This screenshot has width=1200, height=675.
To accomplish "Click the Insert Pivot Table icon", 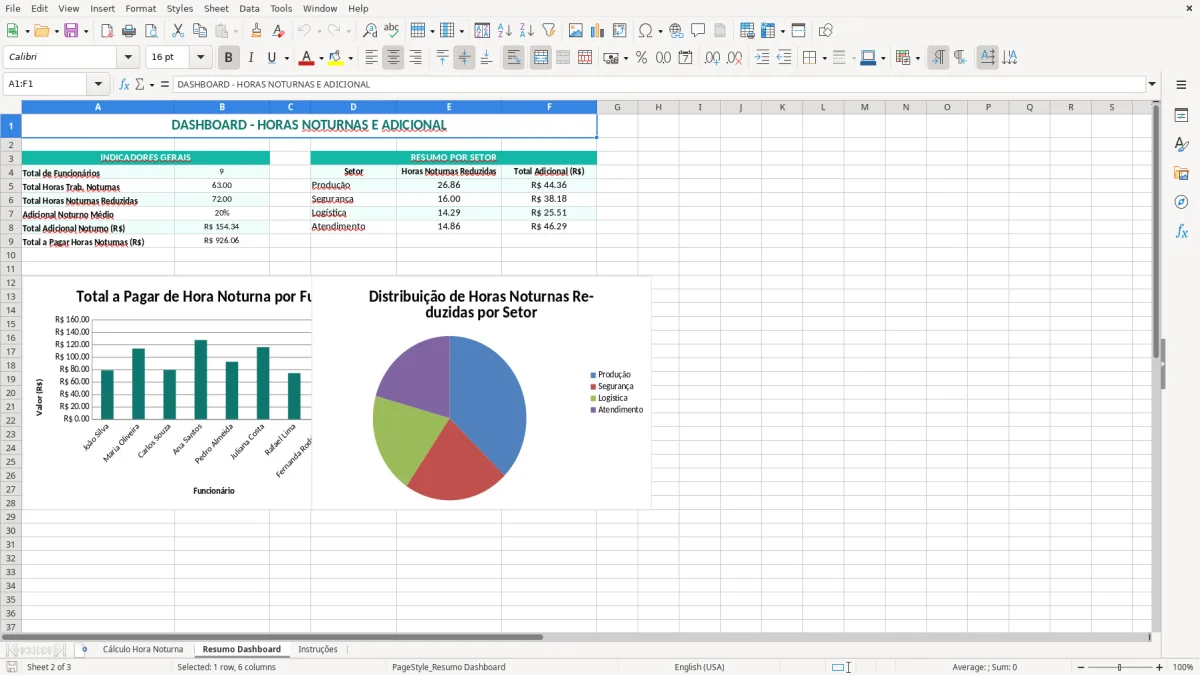I will pos(620,31).
